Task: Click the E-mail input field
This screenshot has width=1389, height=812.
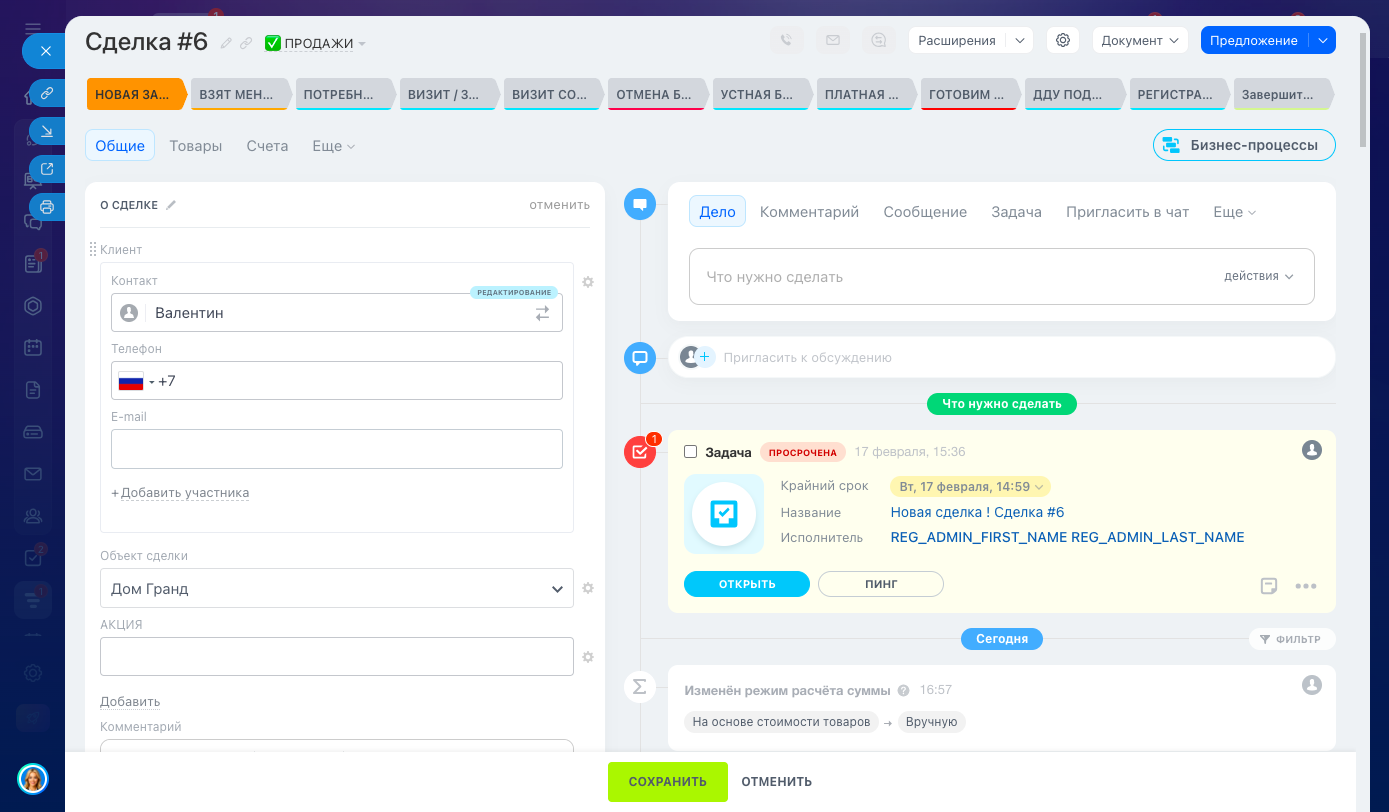Action: click(x=337, y=449)
